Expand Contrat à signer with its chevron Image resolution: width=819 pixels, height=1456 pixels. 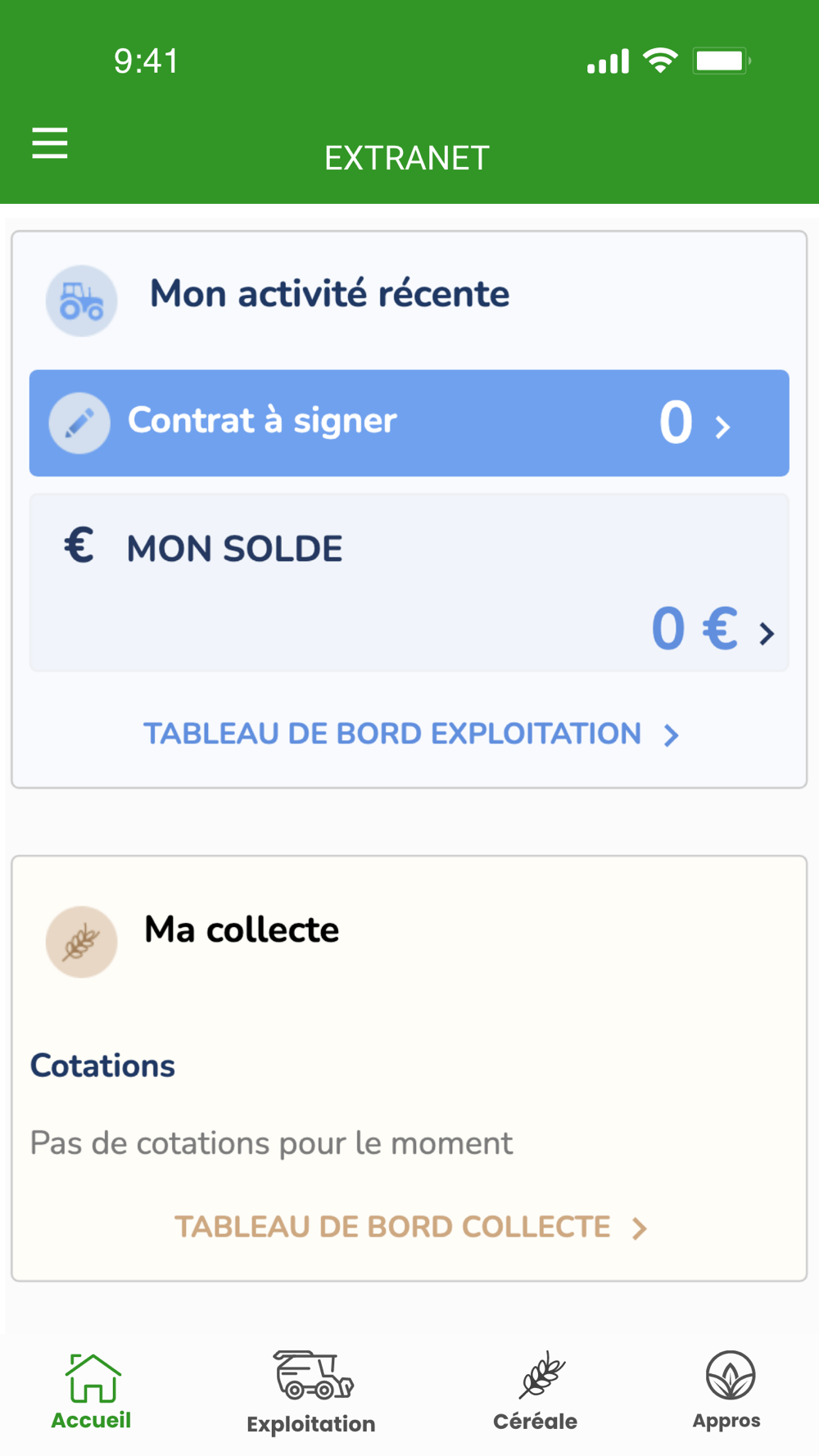(722, 427)
